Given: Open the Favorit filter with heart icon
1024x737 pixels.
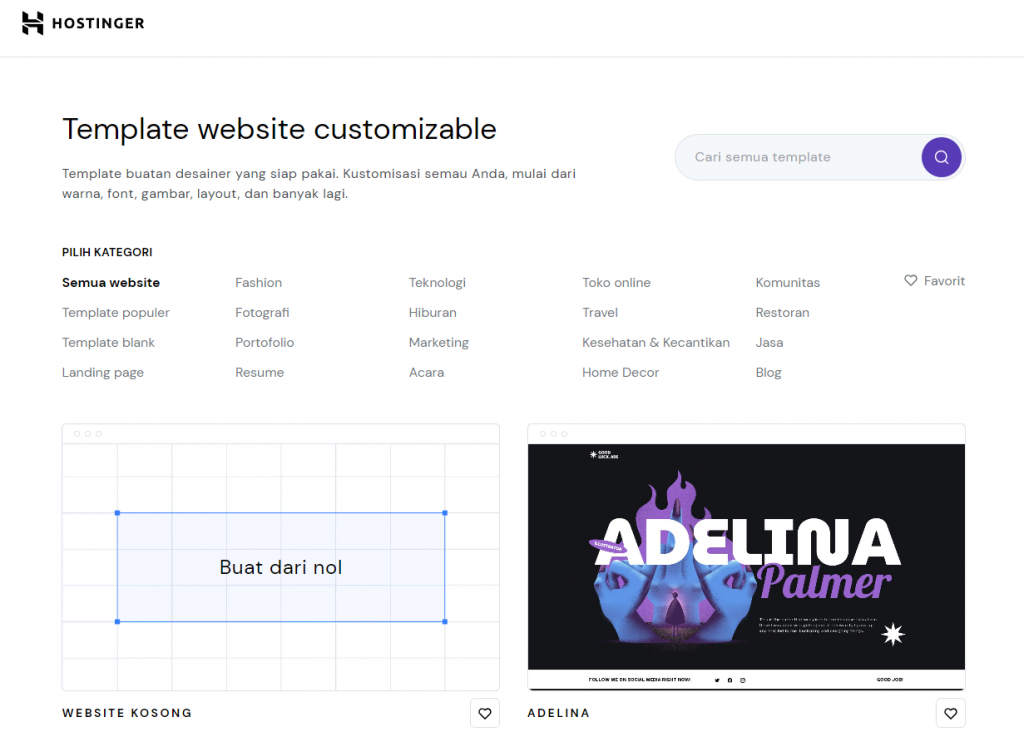Looking at the screenshot, I should click(x=935, y=281).
